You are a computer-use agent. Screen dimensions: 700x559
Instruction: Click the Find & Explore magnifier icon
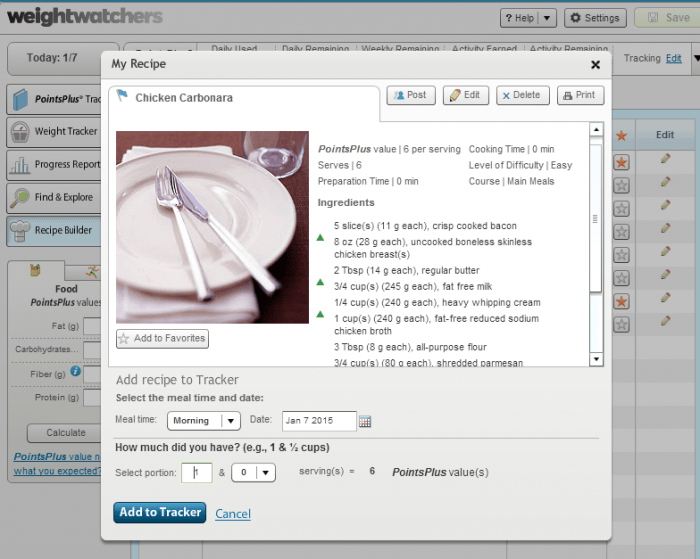coord(19,197)
